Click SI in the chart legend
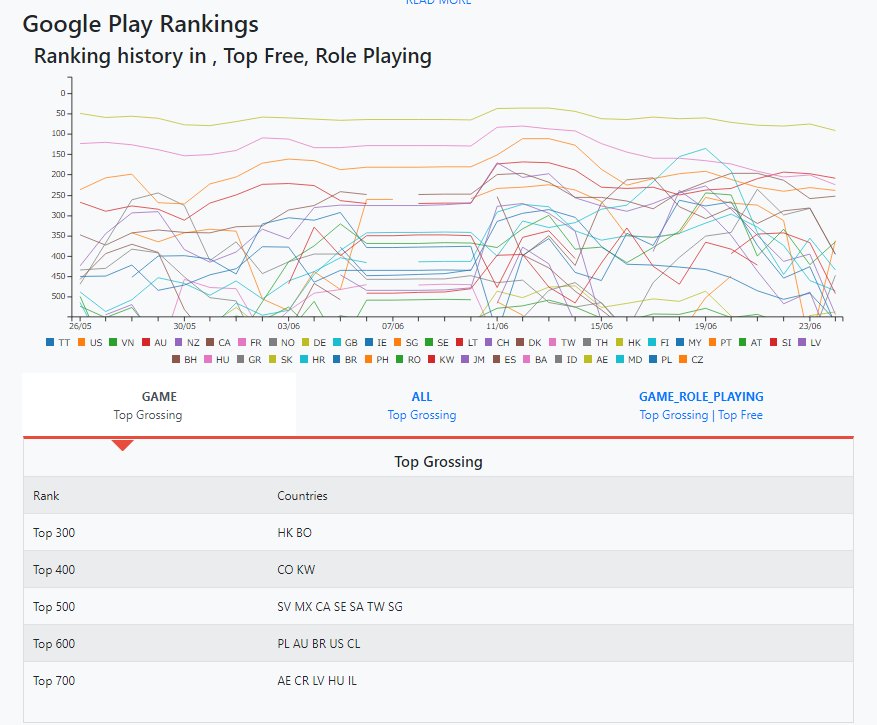This screenshot has height=725, width=877. 780,342
